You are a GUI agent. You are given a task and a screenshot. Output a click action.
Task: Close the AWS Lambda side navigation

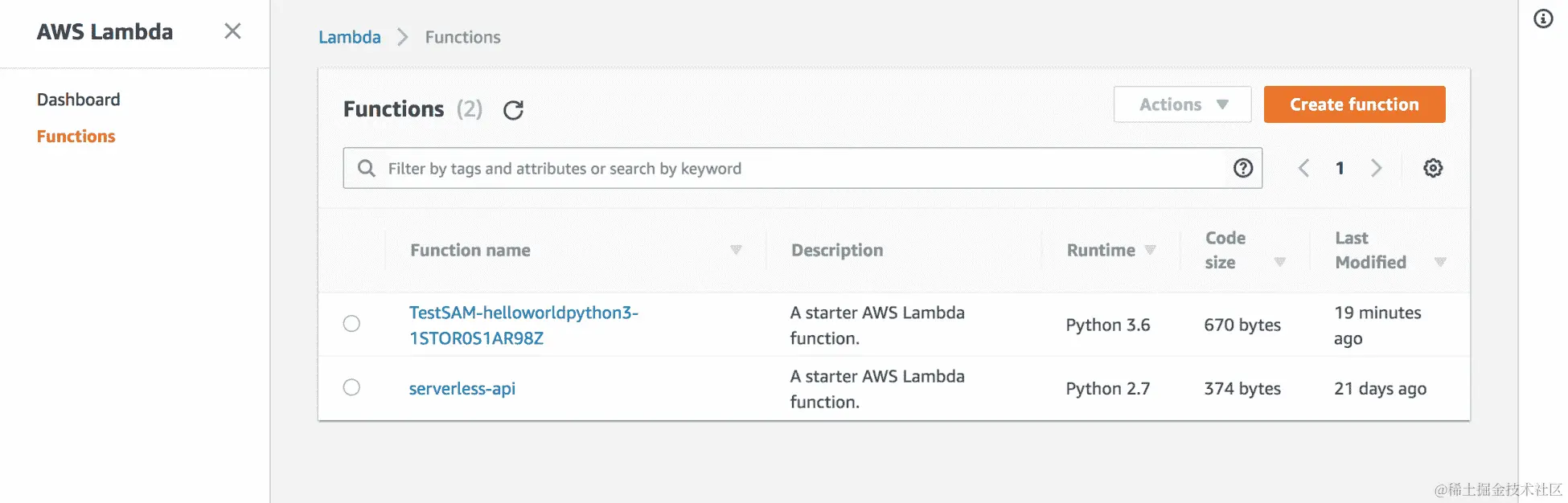pyautogui.click(x=232, y=31)
